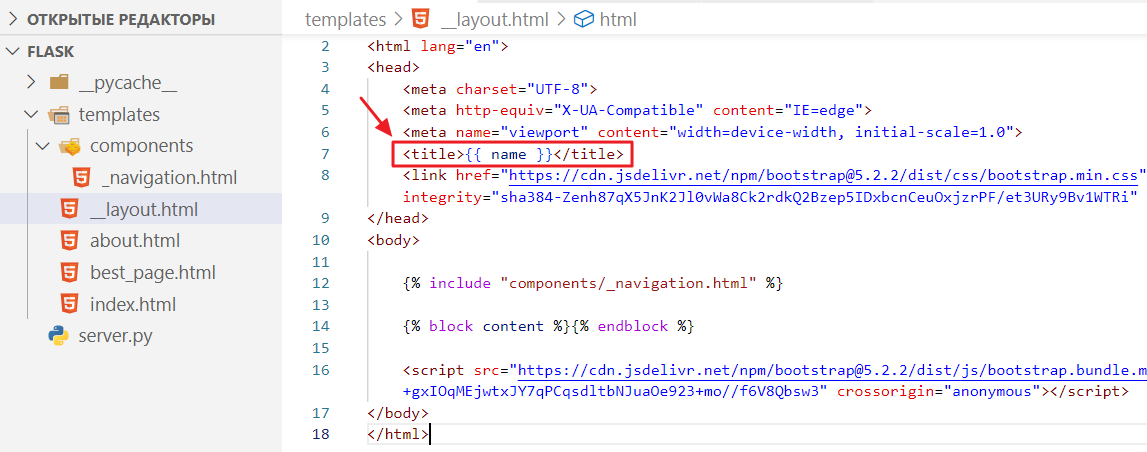
Task: Click the lang="en" attribute
Action: click(x=460, y=46)
